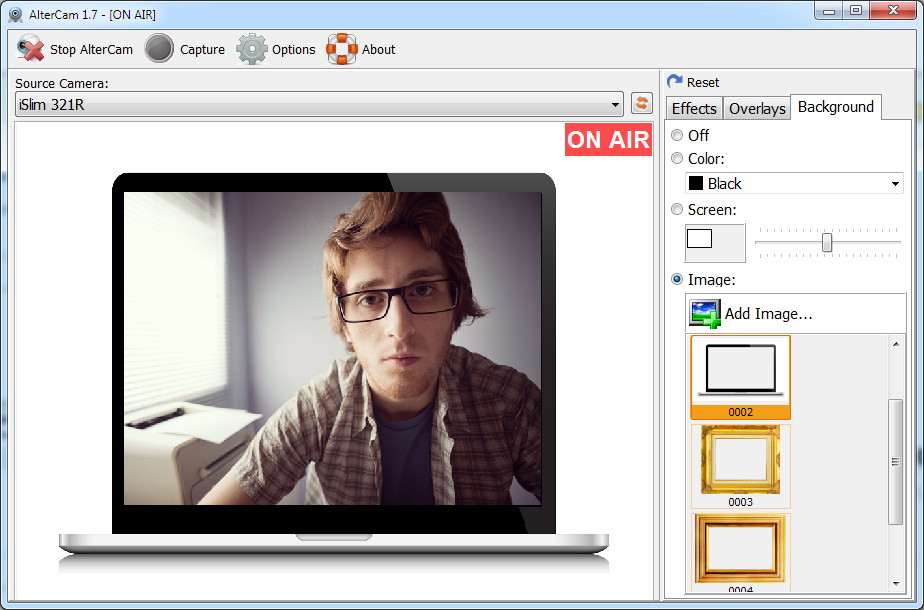Screen dimensions: 924x610
Task: Click the Reset arrow icon
Action: coord(675,82)
